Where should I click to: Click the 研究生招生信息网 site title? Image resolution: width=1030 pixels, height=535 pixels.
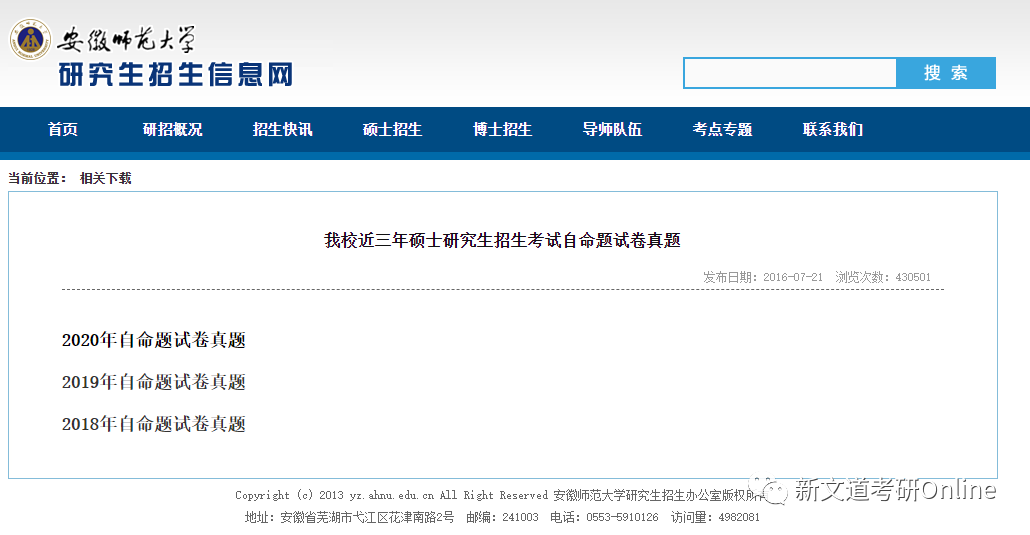(x=175, y=75)
